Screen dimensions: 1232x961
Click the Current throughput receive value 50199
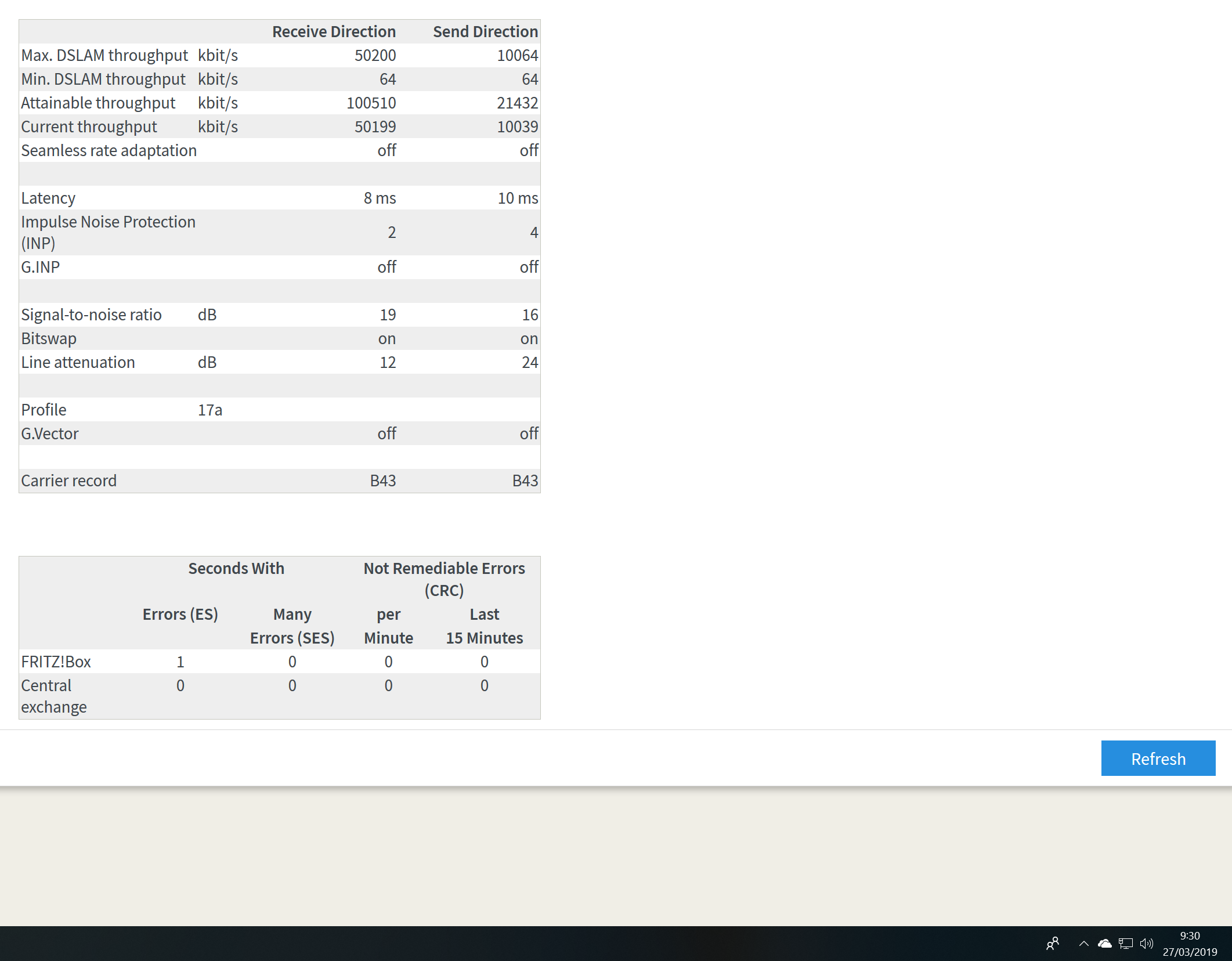(x=375, y=127)
